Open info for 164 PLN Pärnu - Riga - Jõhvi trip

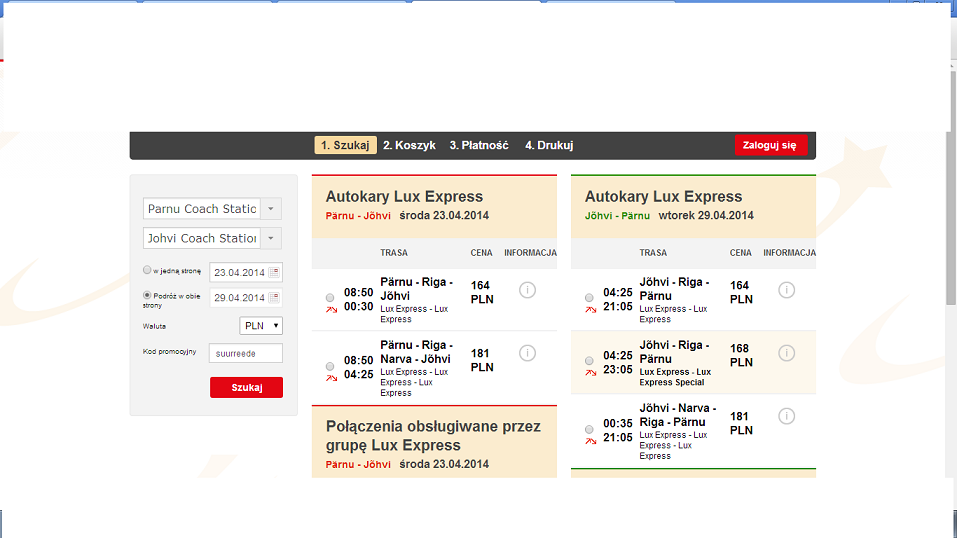[527, 290]
